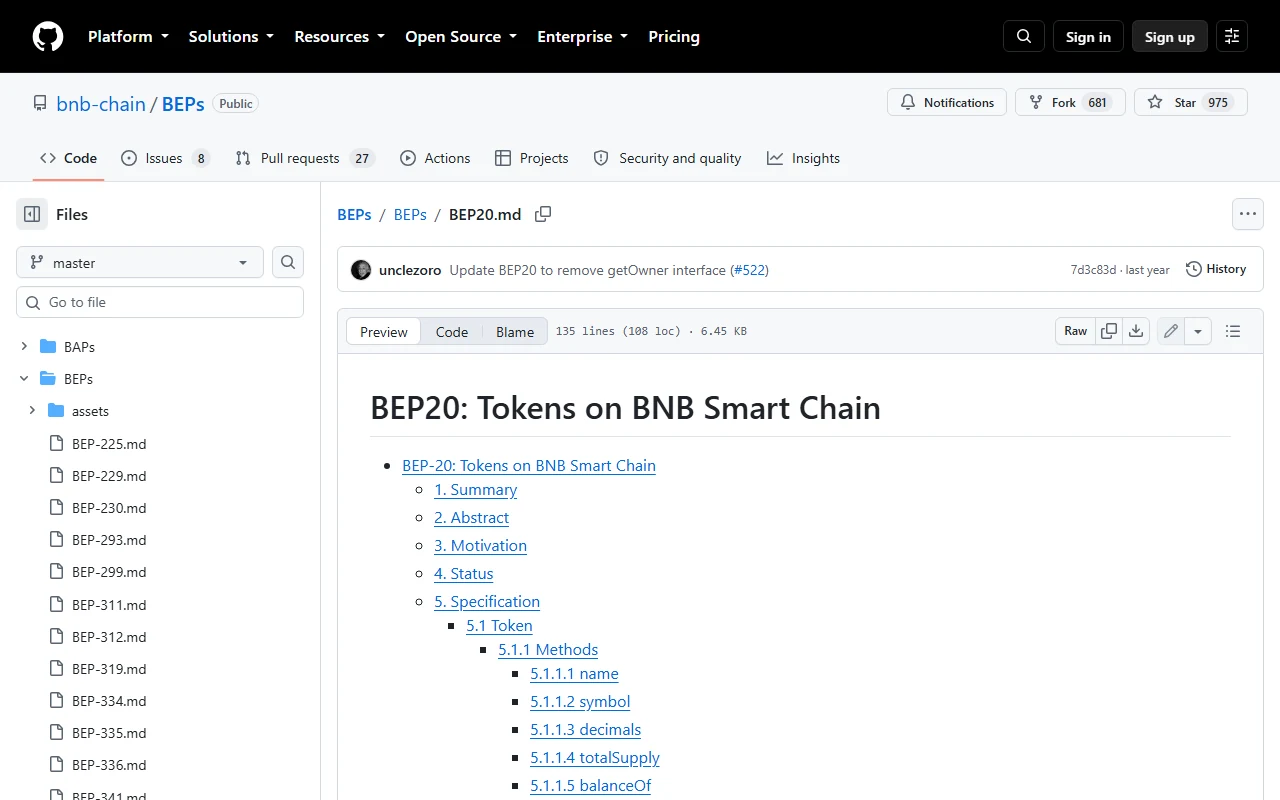
Task: Open the three-dot more options menu
Action: click(x=1248, y=214)
